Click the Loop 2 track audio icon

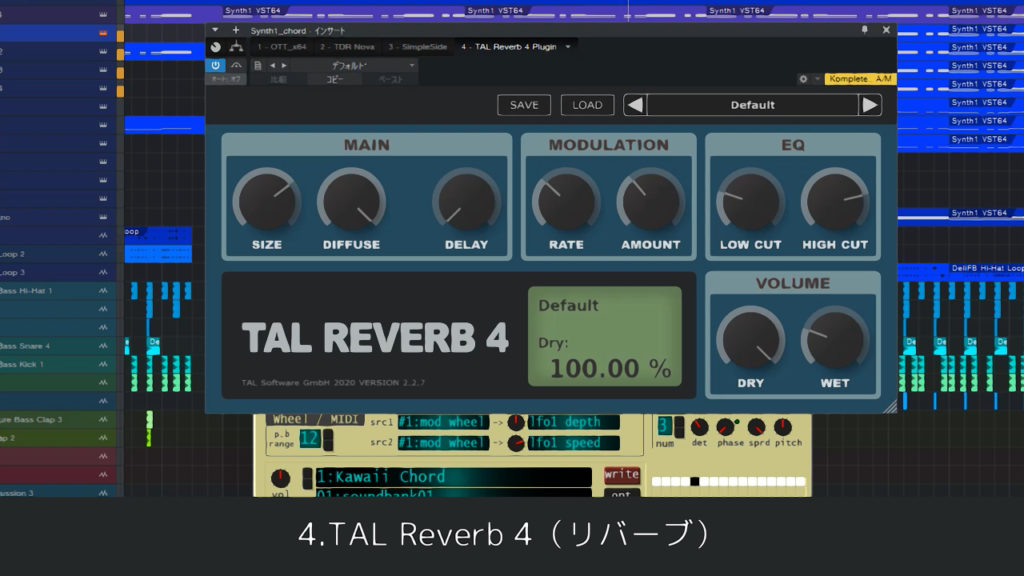point(103,254)
